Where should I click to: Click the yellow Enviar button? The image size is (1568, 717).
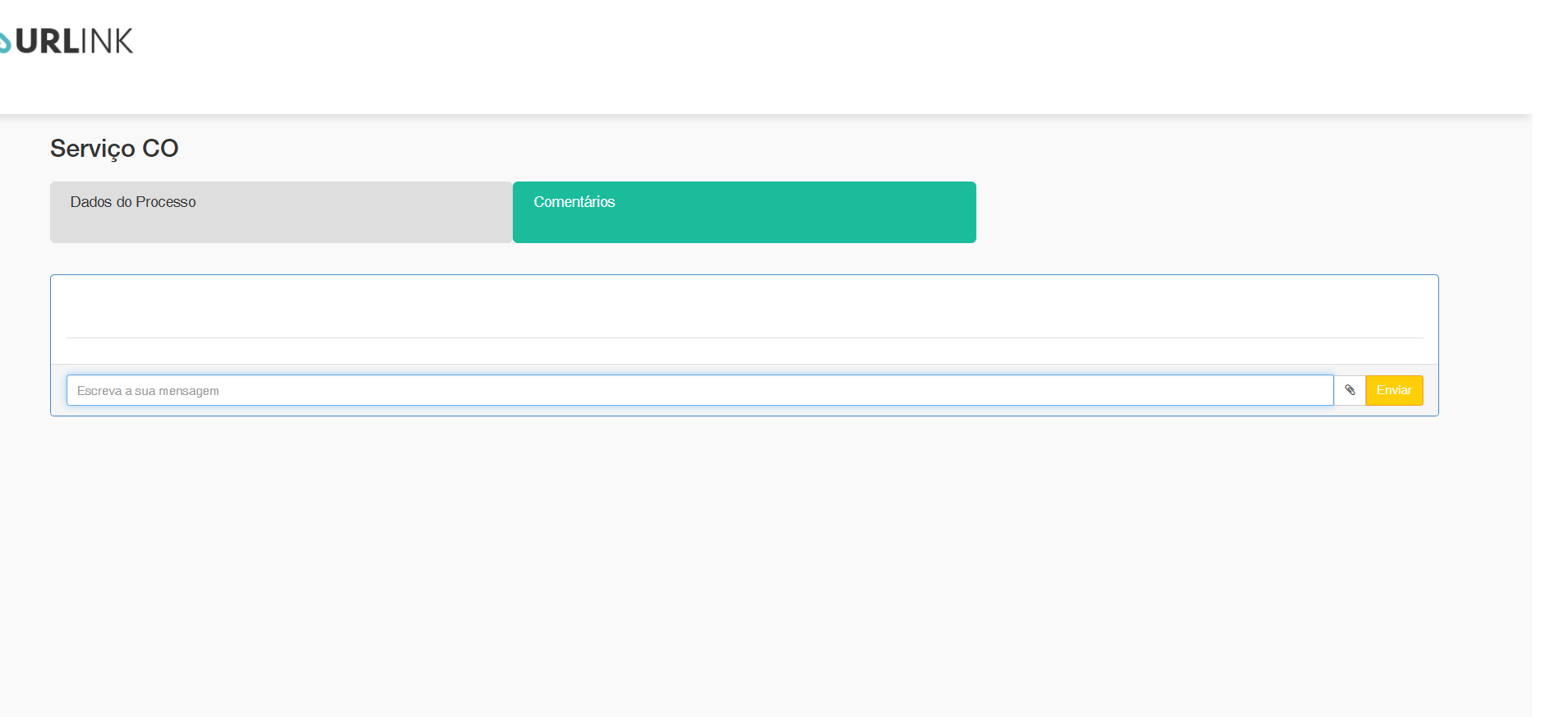coord(1394,390)
